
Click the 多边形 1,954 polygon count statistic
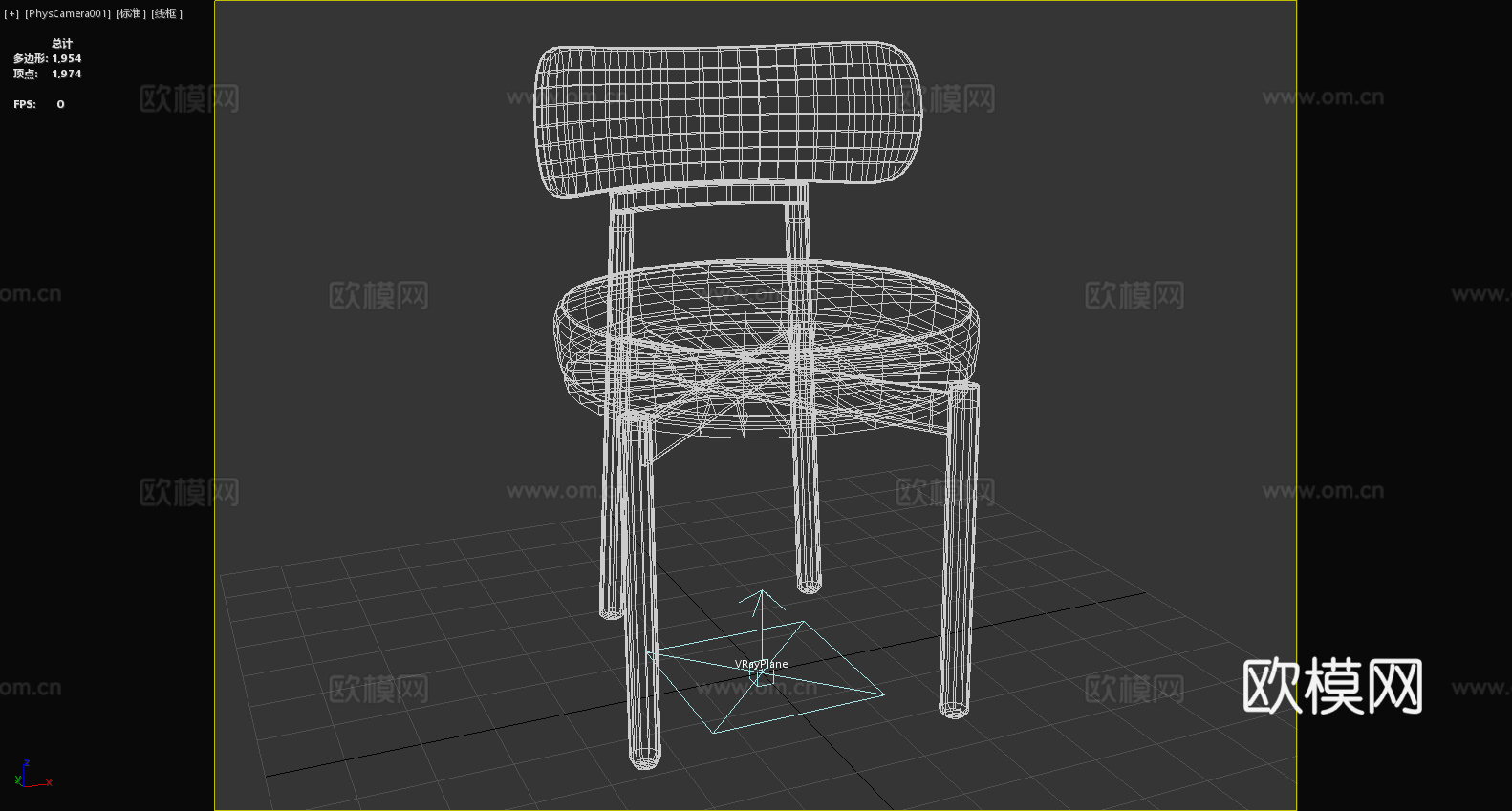click(x=48, y=58)
